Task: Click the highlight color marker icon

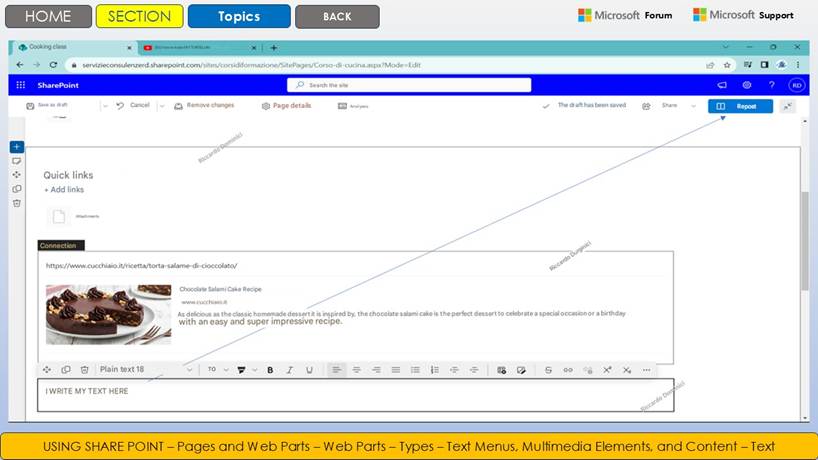Action: [x=241, y=370]
